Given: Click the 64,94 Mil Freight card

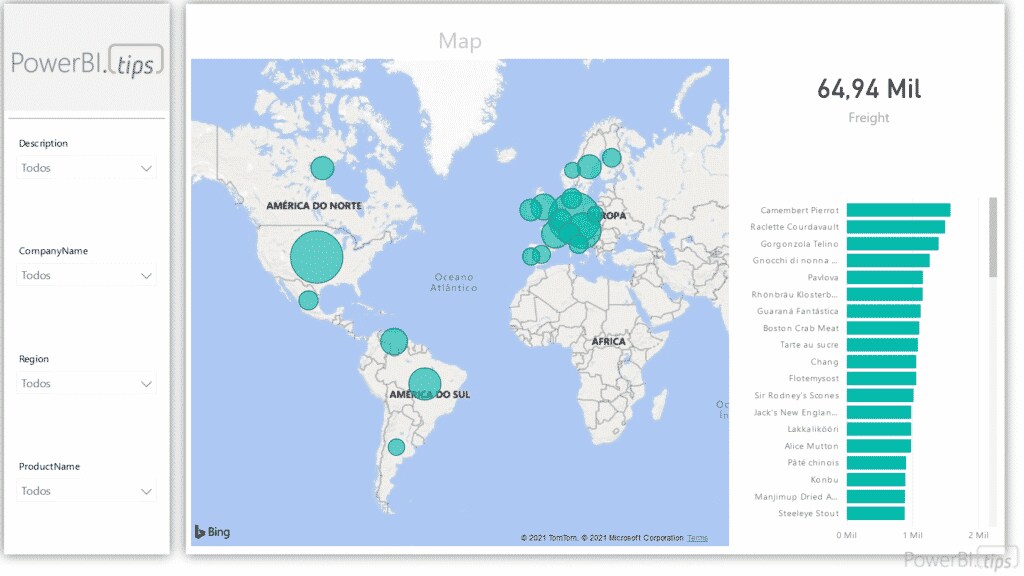Looking at the screenshot, I should (869, 100).
